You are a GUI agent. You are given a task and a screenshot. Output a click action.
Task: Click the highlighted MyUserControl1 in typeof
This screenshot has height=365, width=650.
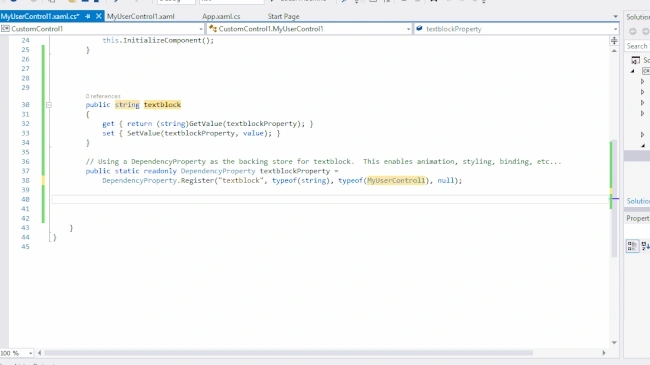point(396,180)
